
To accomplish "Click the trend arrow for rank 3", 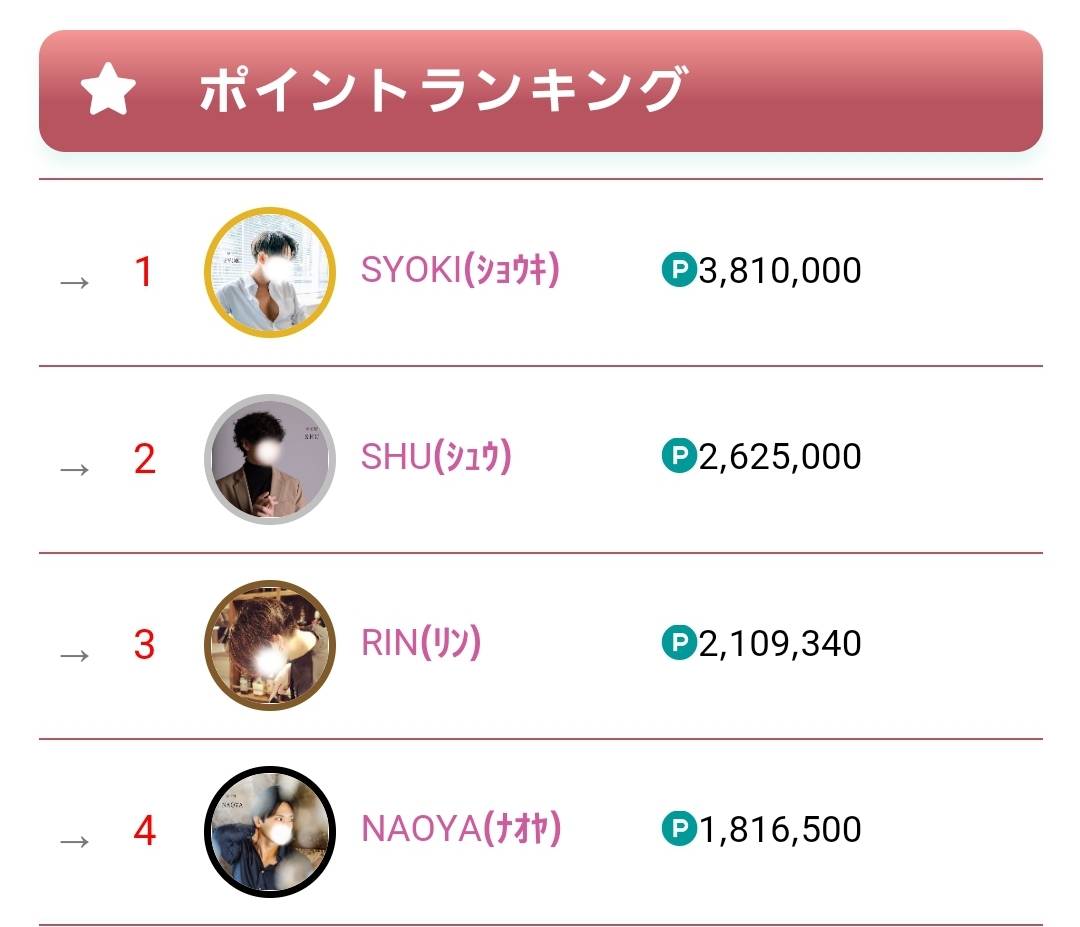I will click(75, 655).
